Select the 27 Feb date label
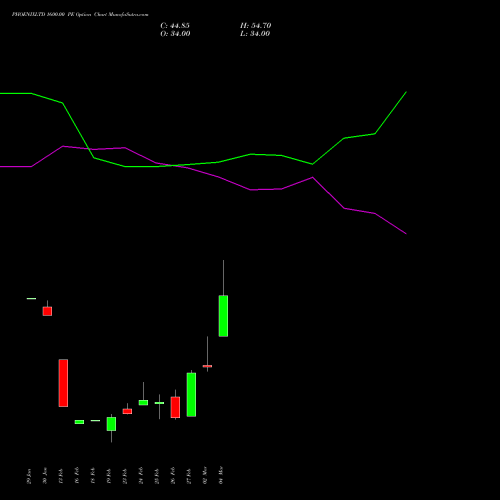 click(x=189, y=476)
